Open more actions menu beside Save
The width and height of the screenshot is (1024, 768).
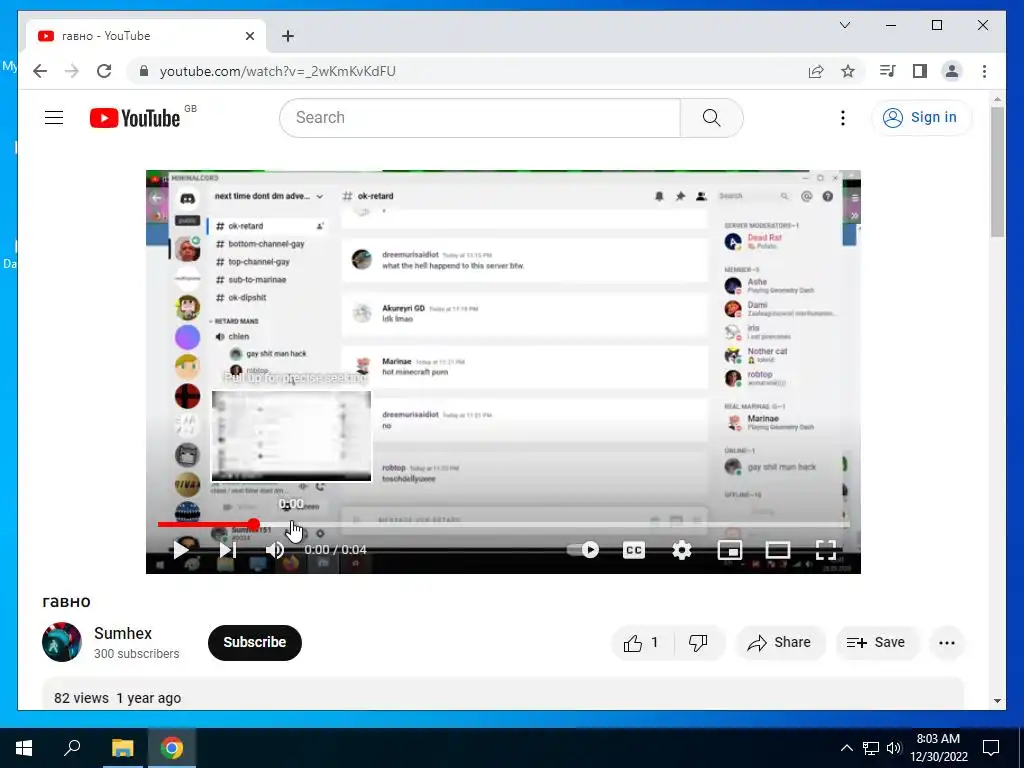[x=947, y=643]
